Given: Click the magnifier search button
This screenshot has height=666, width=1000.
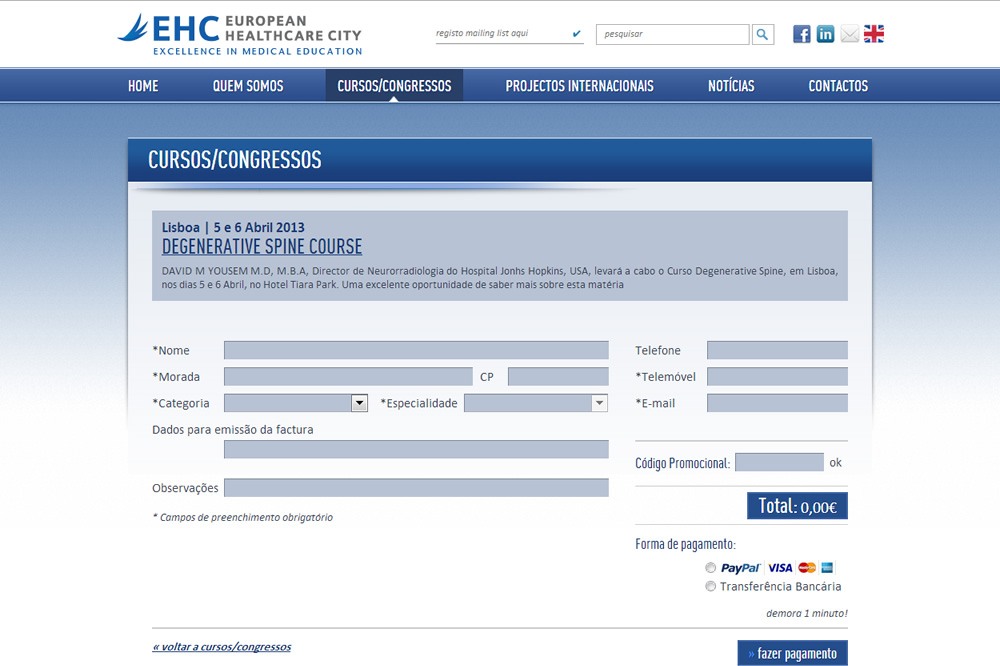Looking at the screenshot, I should [763, 34].
